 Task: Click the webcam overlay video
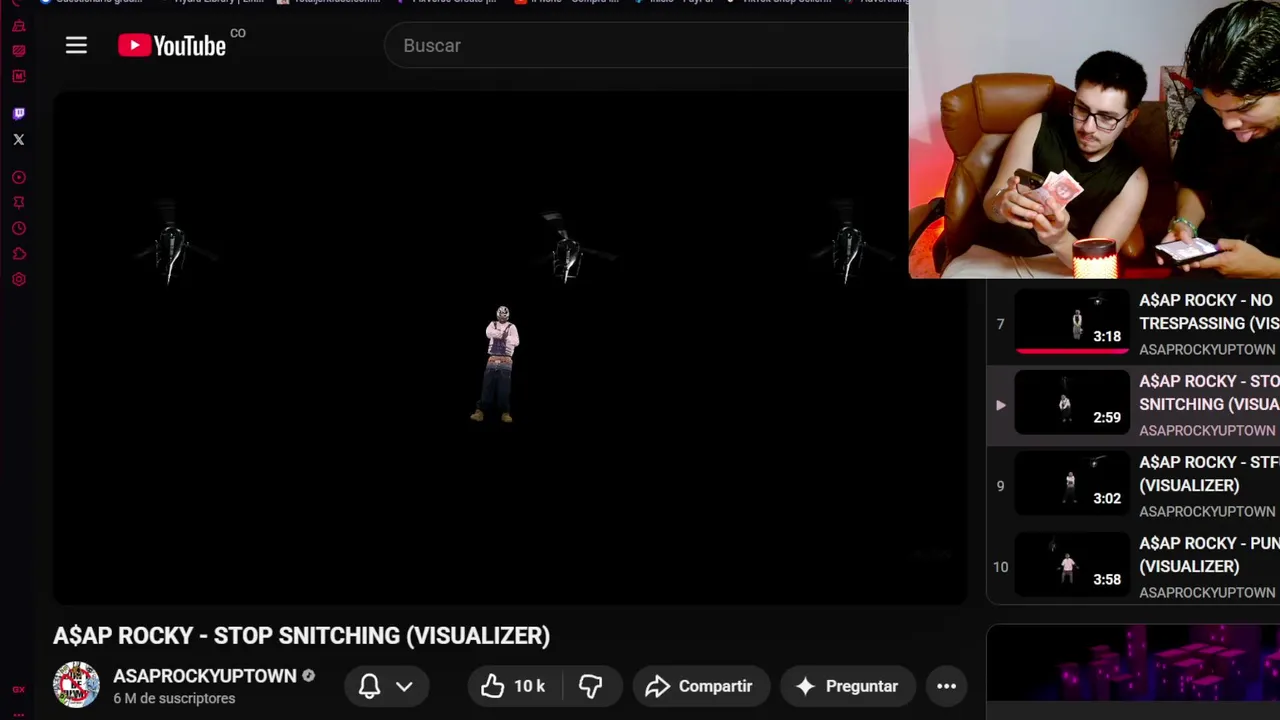point(1094,139)
